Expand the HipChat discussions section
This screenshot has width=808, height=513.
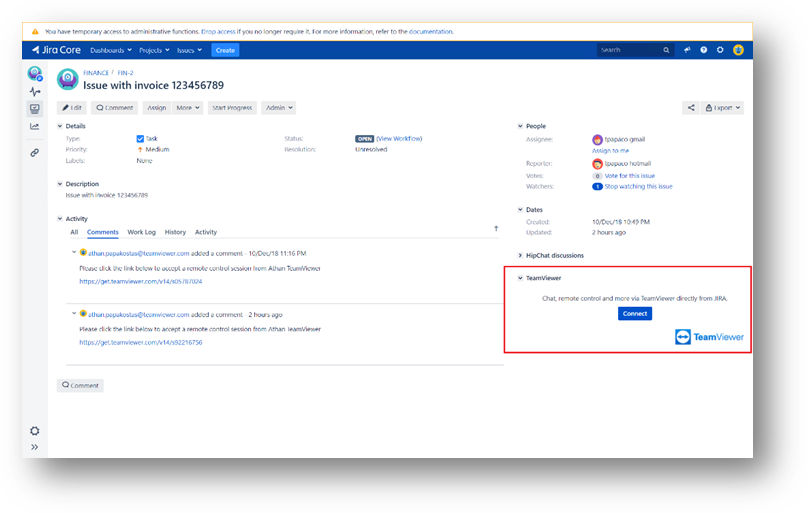(x=520, y=255)
